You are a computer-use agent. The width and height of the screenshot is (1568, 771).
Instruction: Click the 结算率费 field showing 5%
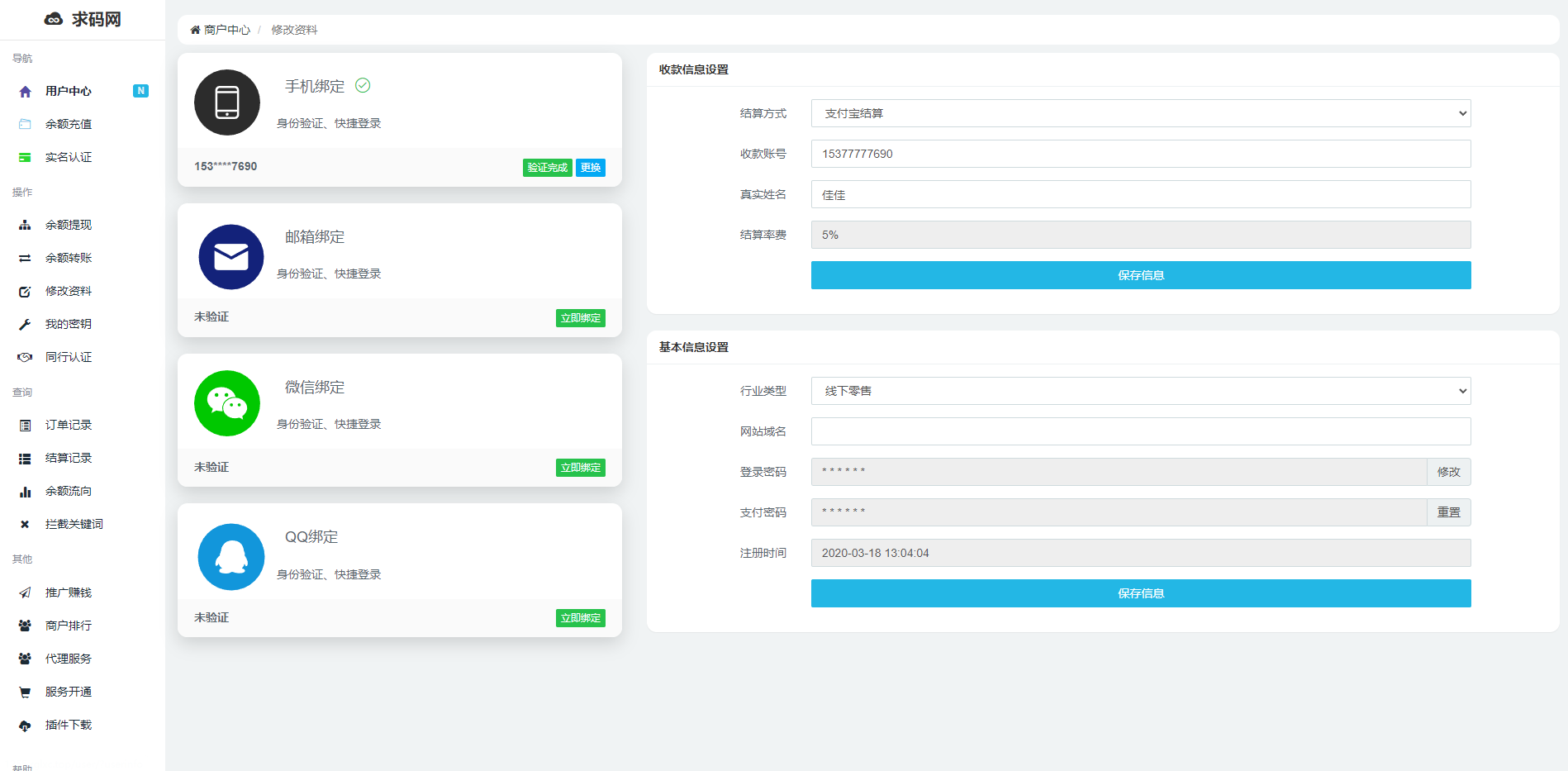pos(1141,235)
